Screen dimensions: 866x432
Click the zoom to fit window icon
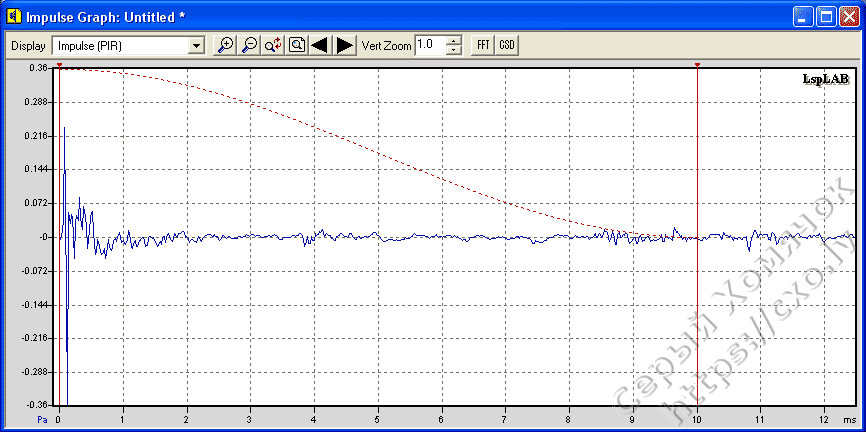click(x=297, y=45)
